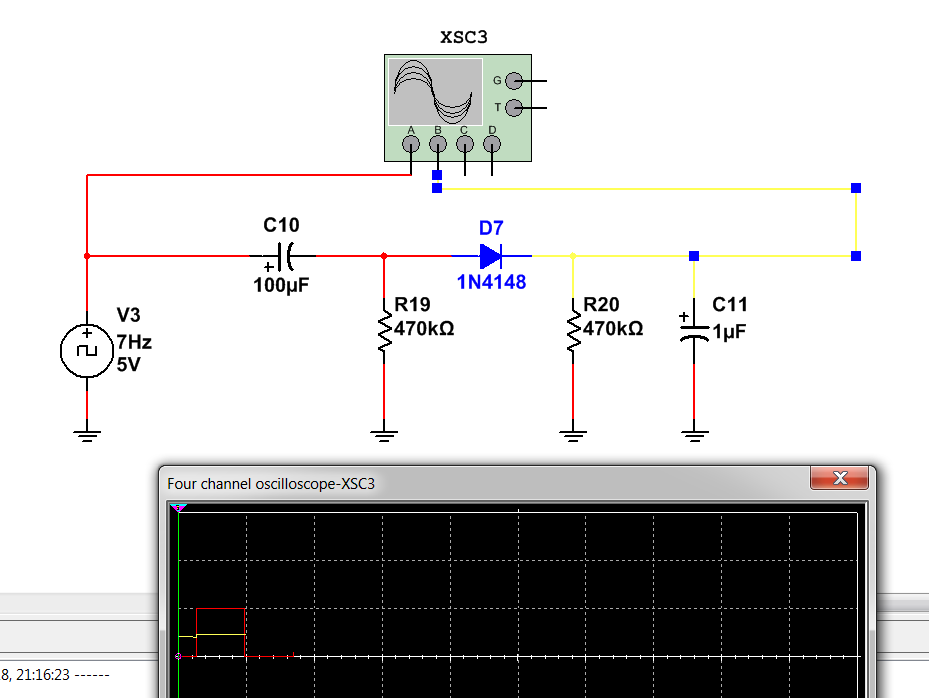The width and height of the screenshot is (929, 698).
Task: Click the red square pulse trace on the scope
Action: click(x=220, y=608)
